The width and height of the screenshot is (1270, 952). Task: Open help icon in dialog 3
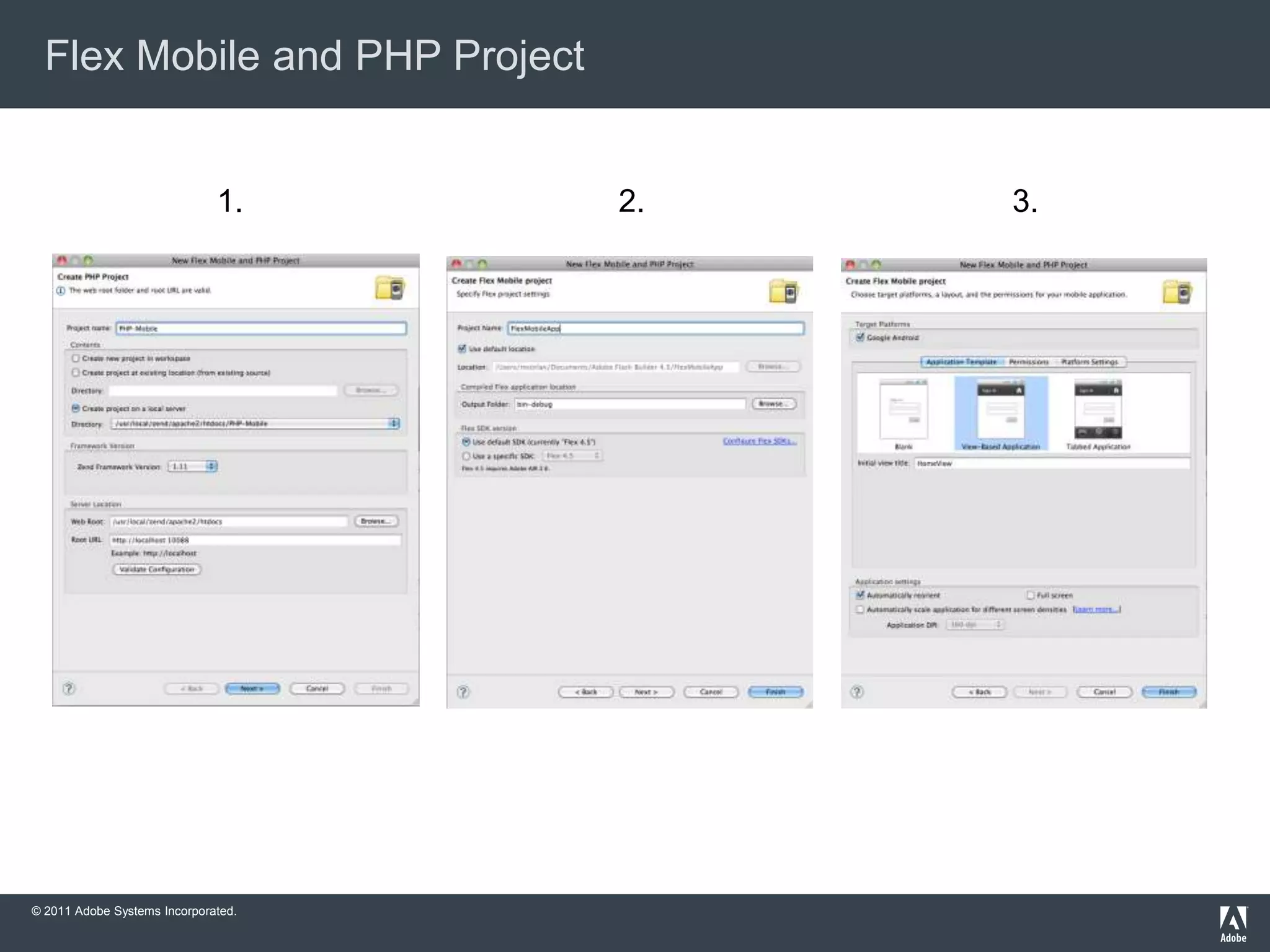(857, 692)
